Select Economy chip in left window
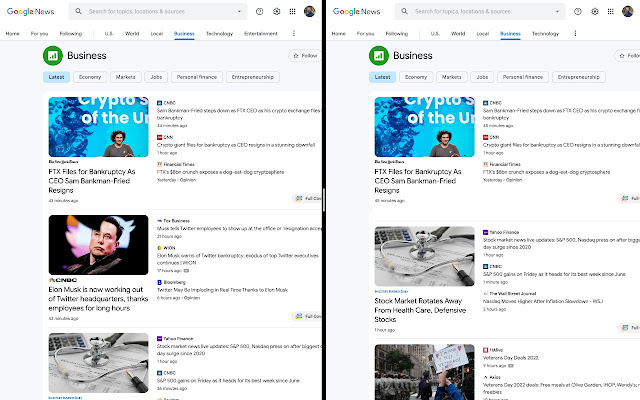Viewport: 640px width, 400px height. point(90,77)
